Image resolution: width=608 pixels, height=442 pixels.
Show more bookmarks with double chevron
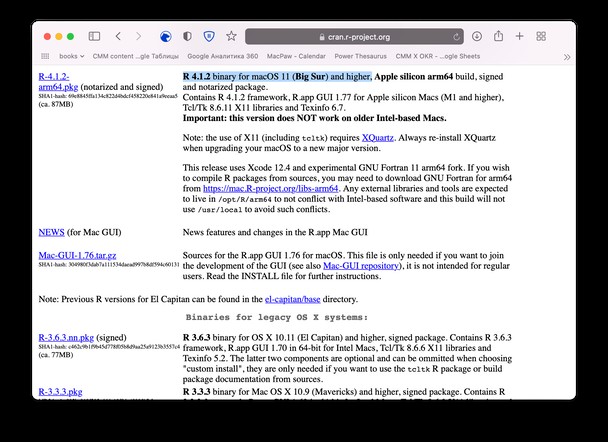[567, 57]
